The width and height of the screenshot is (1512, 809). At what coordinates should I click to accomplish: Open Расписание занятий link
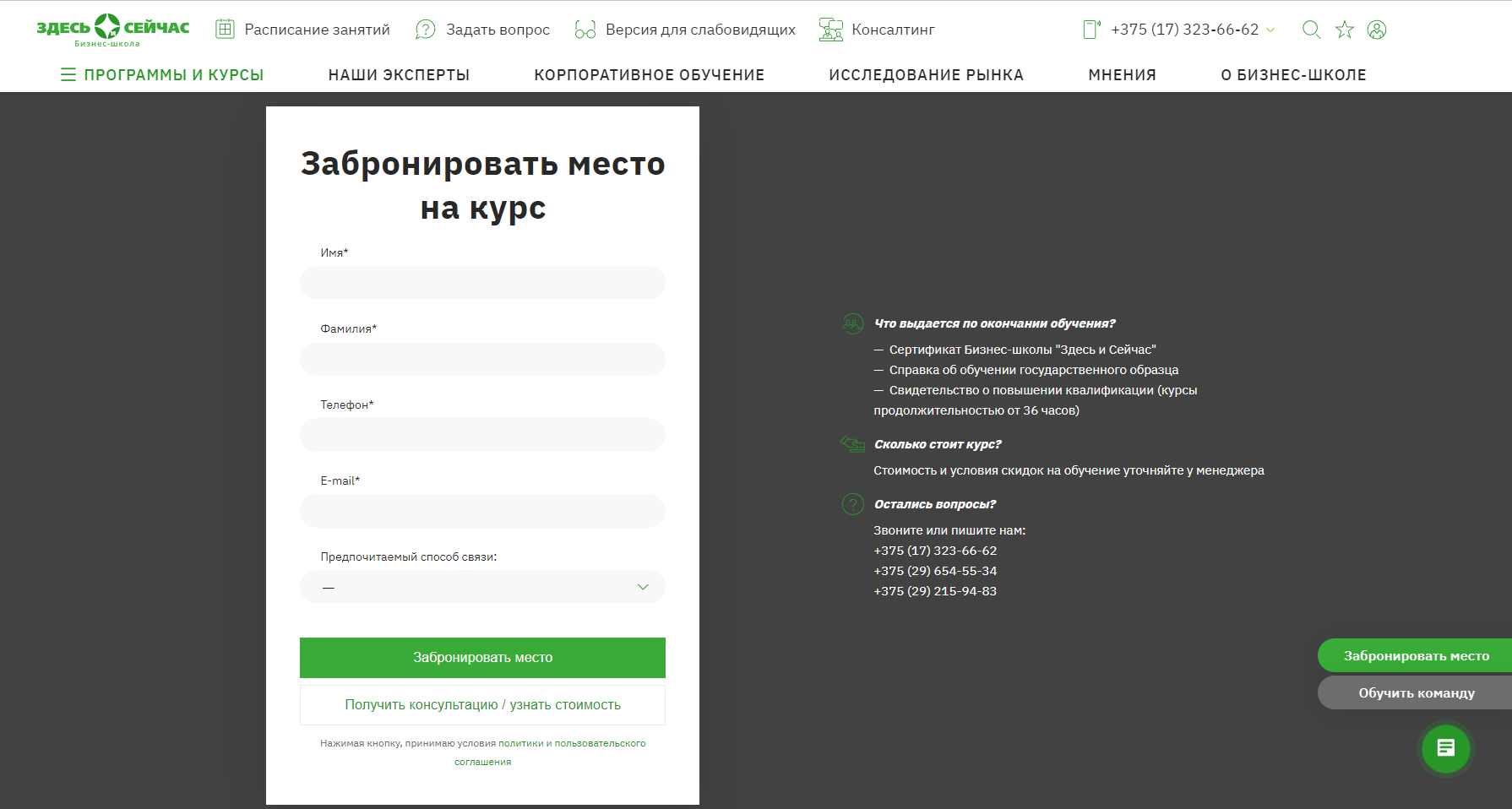point(318,30)
